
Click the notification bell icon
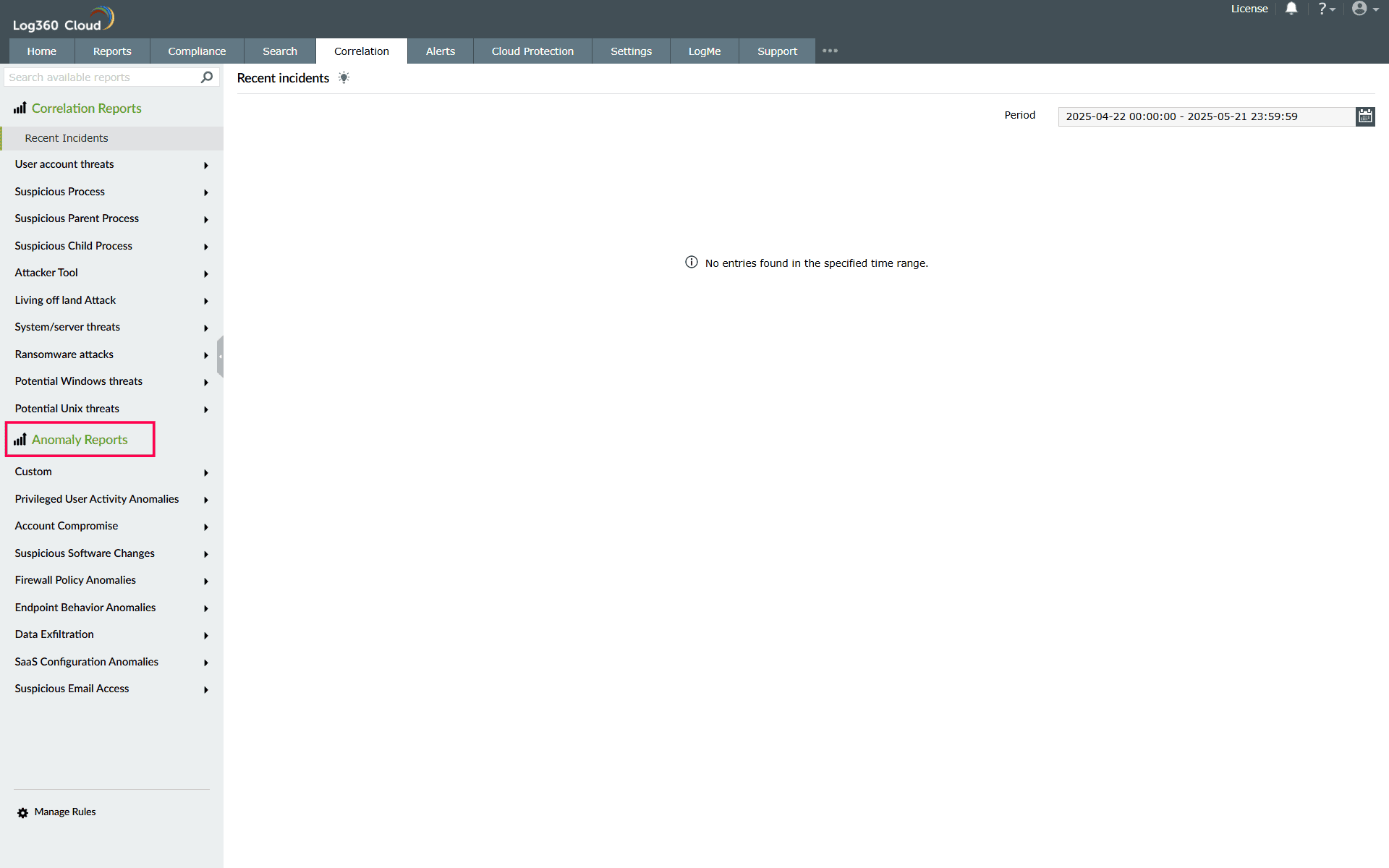pos(1291,9)
